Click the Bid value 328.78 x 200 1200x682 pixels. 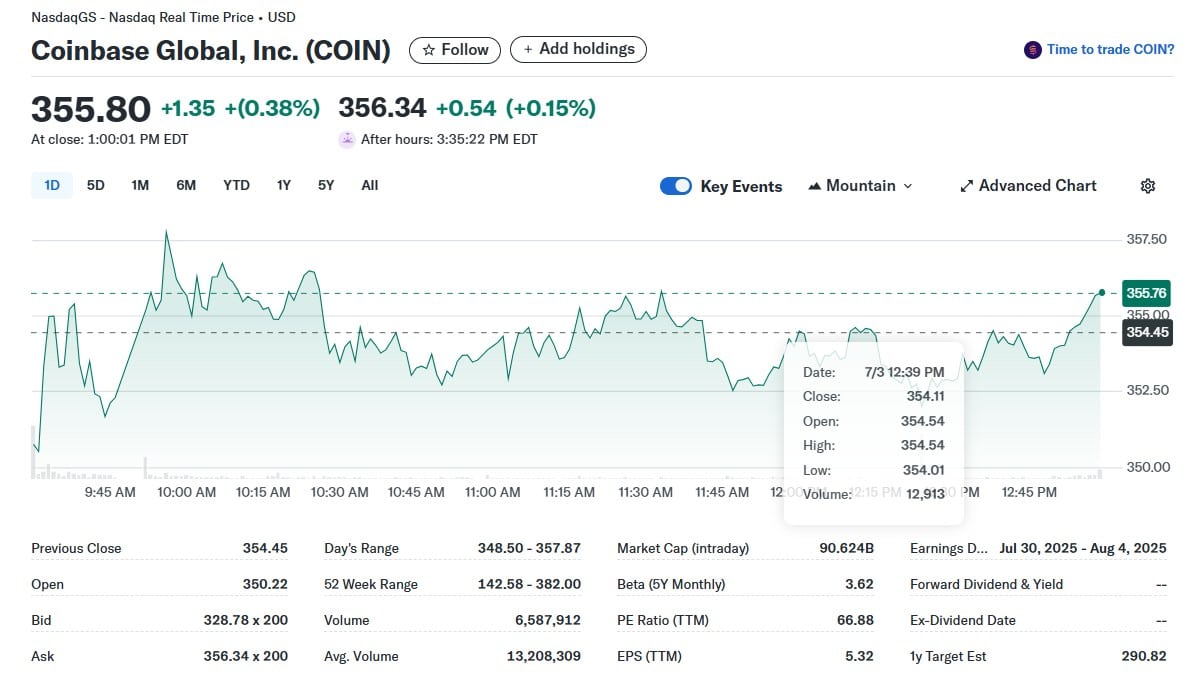pos(246,620)
